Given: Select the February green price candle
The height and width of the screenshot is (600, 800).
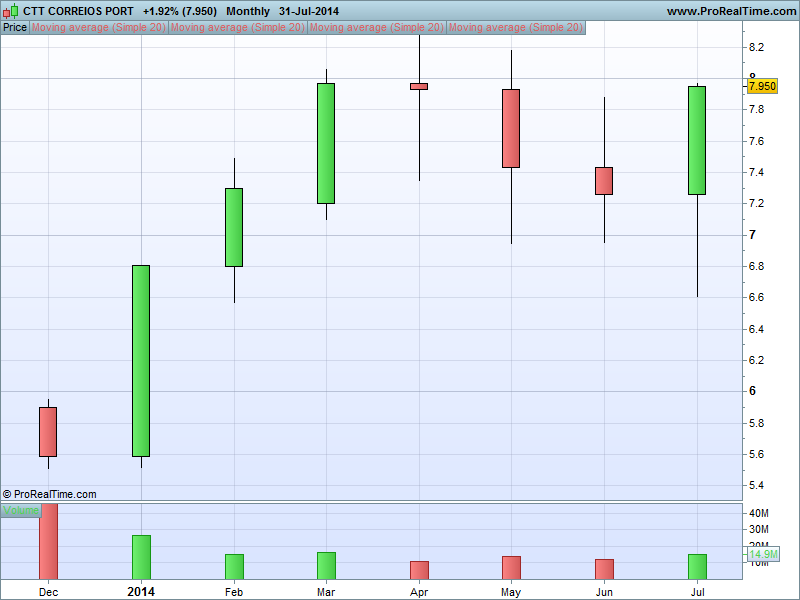Looking at the screenshot, I should (234, 228).
